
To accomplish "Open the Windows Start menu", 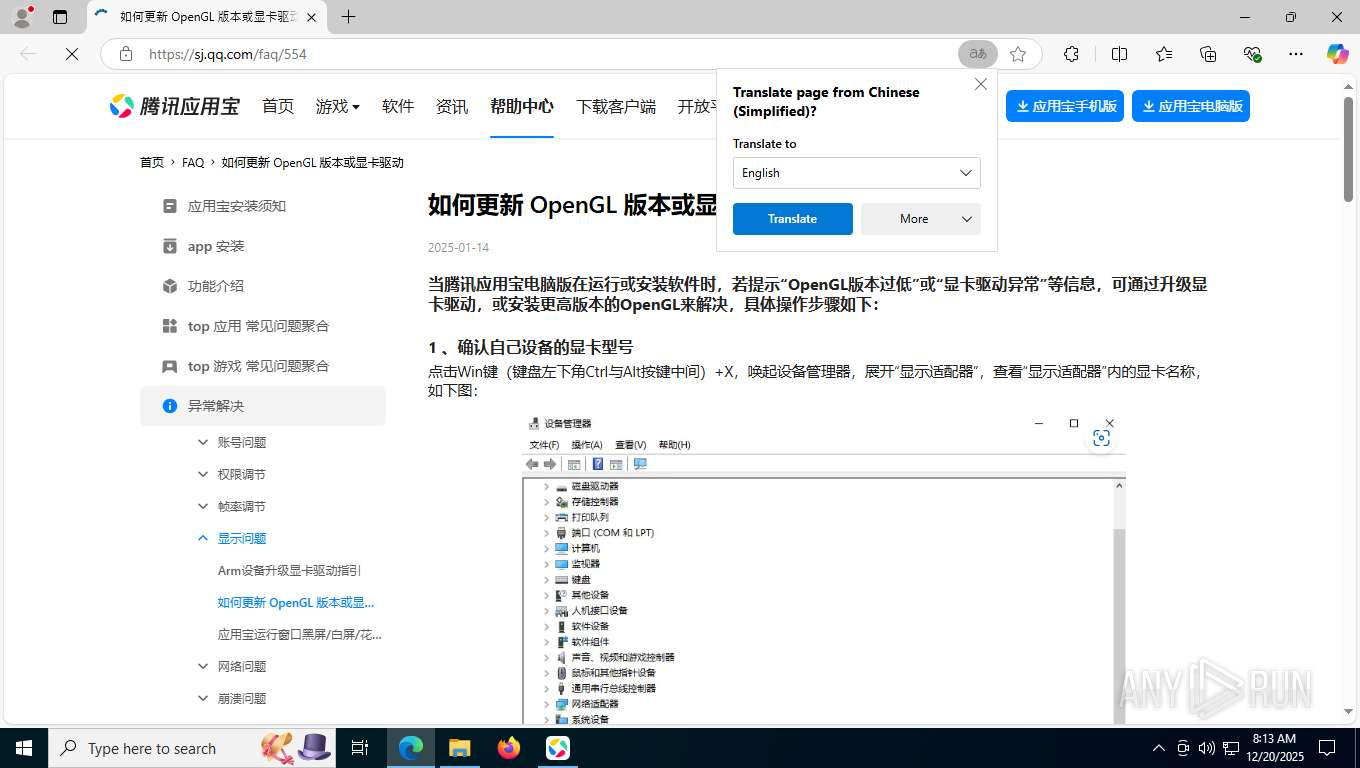I will point(24,748).
